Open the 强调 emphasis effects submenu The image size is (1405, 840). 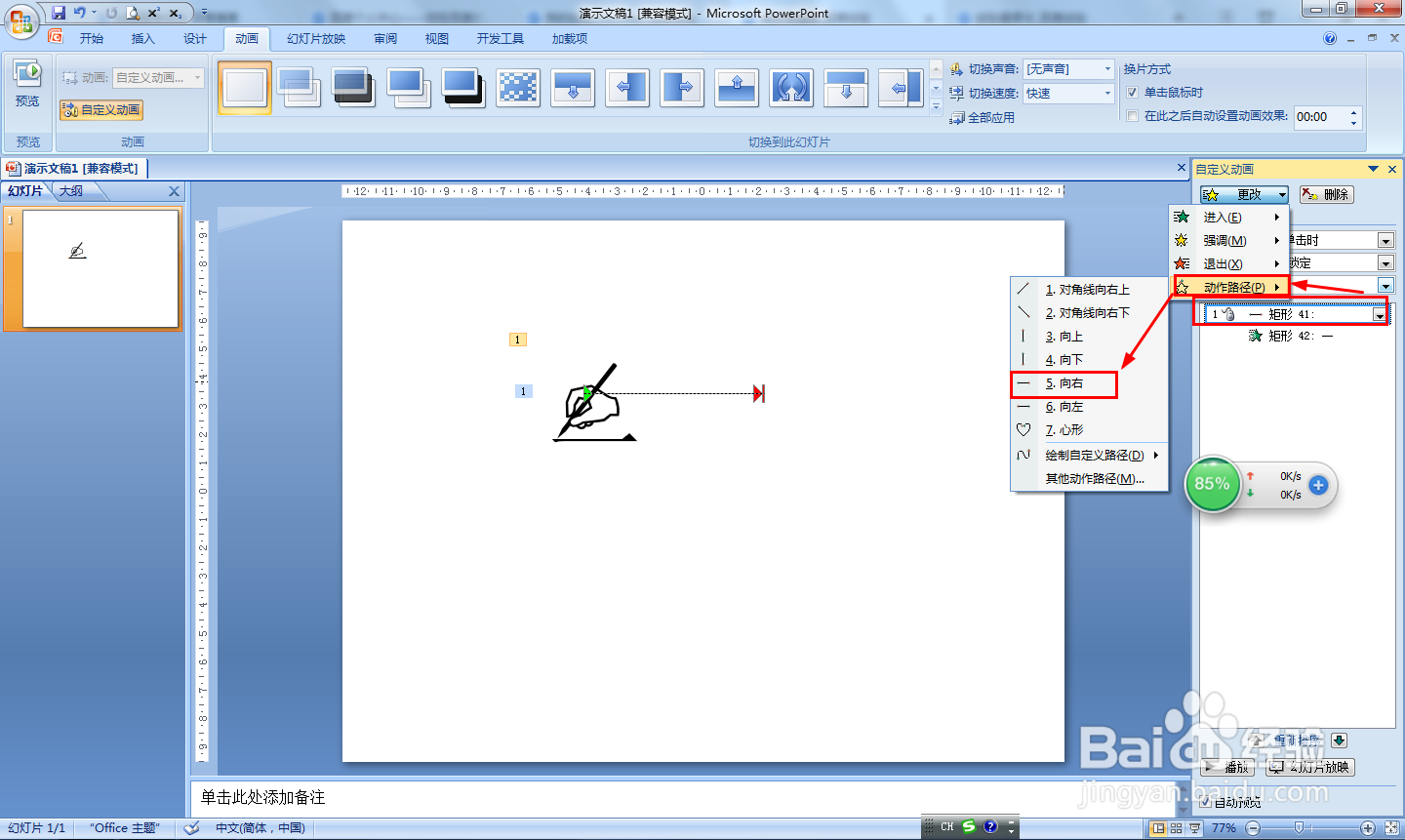(1229, 241)
